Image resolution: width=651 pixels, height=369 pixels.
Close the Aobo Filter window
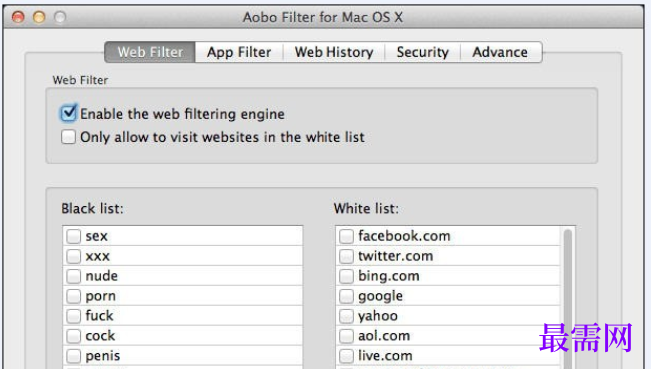coord(18,17)
